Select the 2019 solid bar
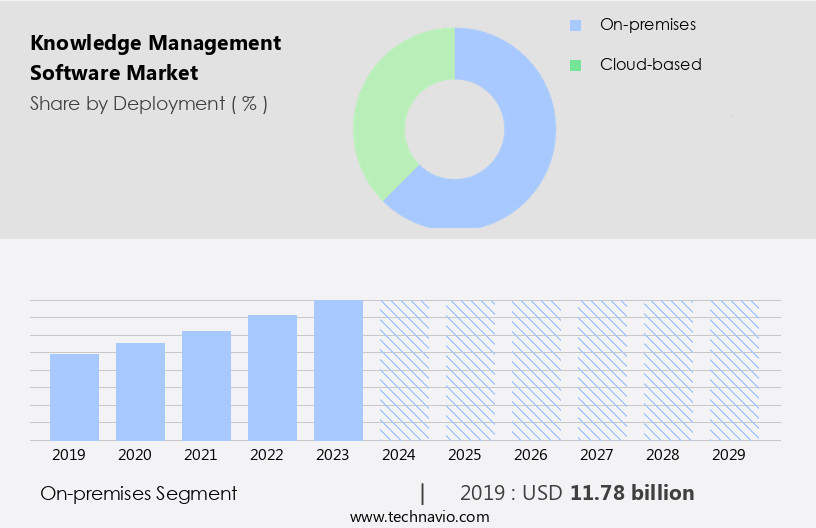 (x=74, y=397)
